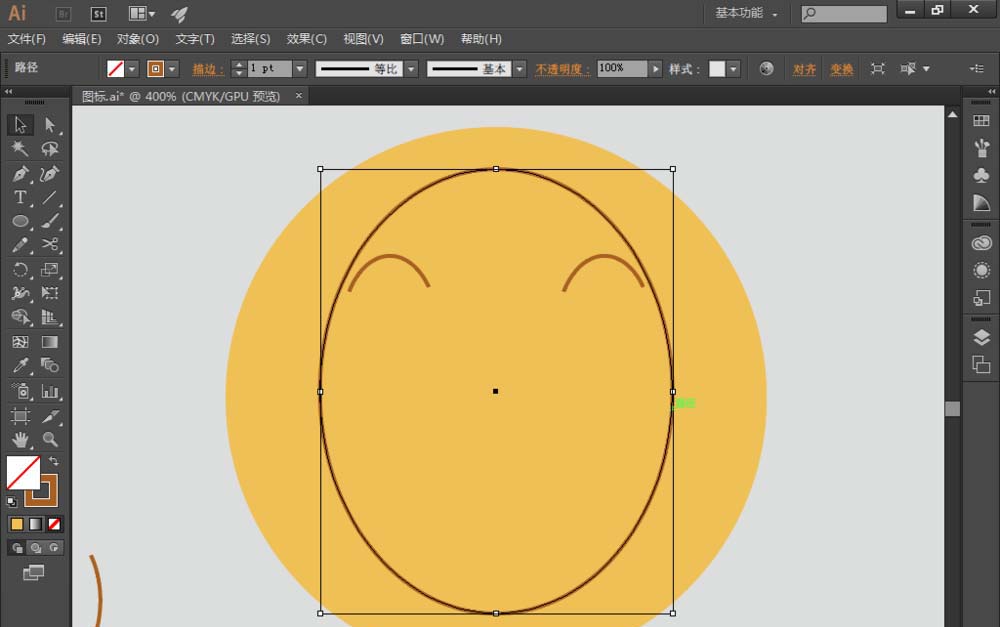Select the Scissors tool
The width and height of the screenshot is (1000, 627).
click(50, 245)
